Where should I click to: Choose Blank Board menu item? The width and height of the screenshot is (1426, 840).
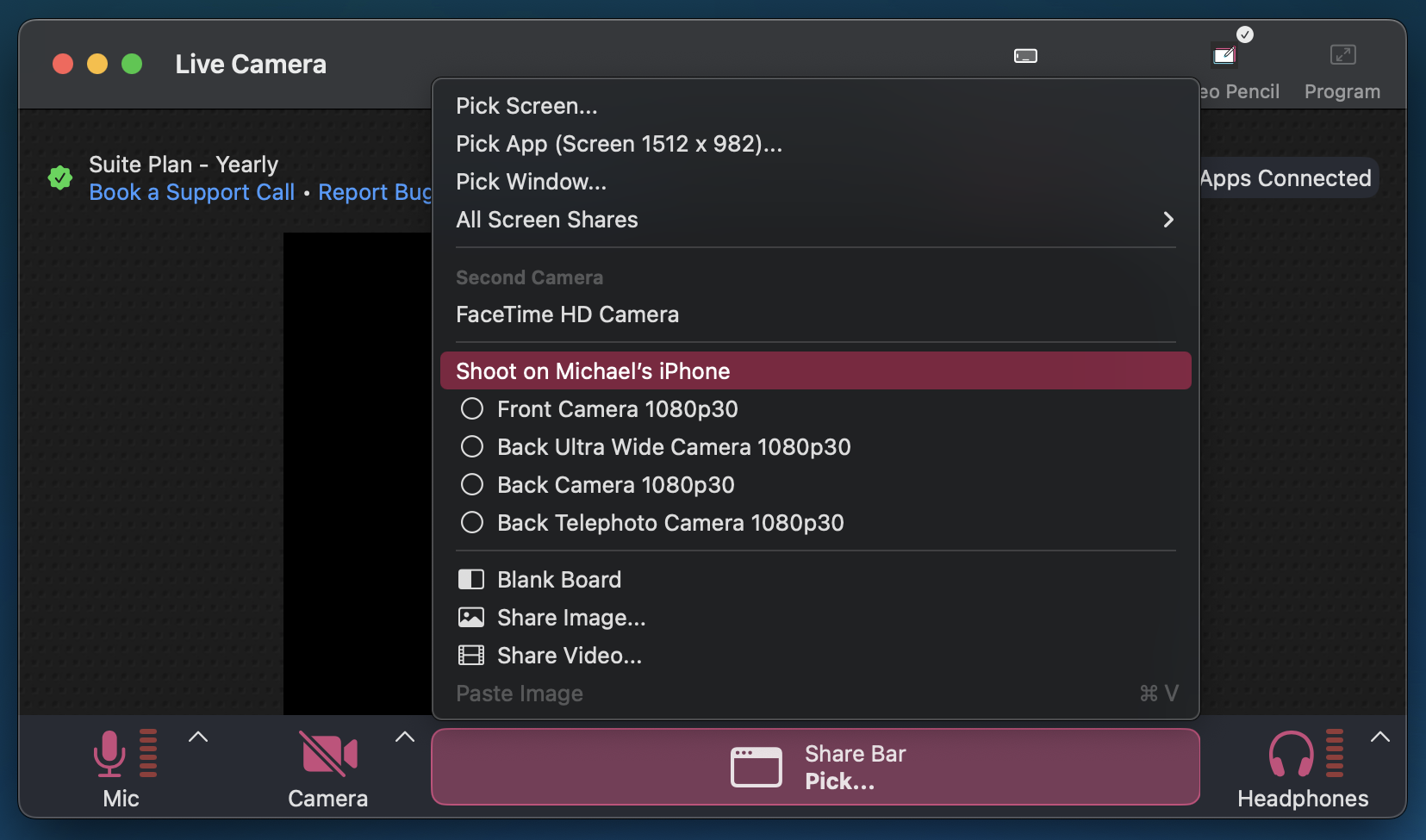click(815, 580)
